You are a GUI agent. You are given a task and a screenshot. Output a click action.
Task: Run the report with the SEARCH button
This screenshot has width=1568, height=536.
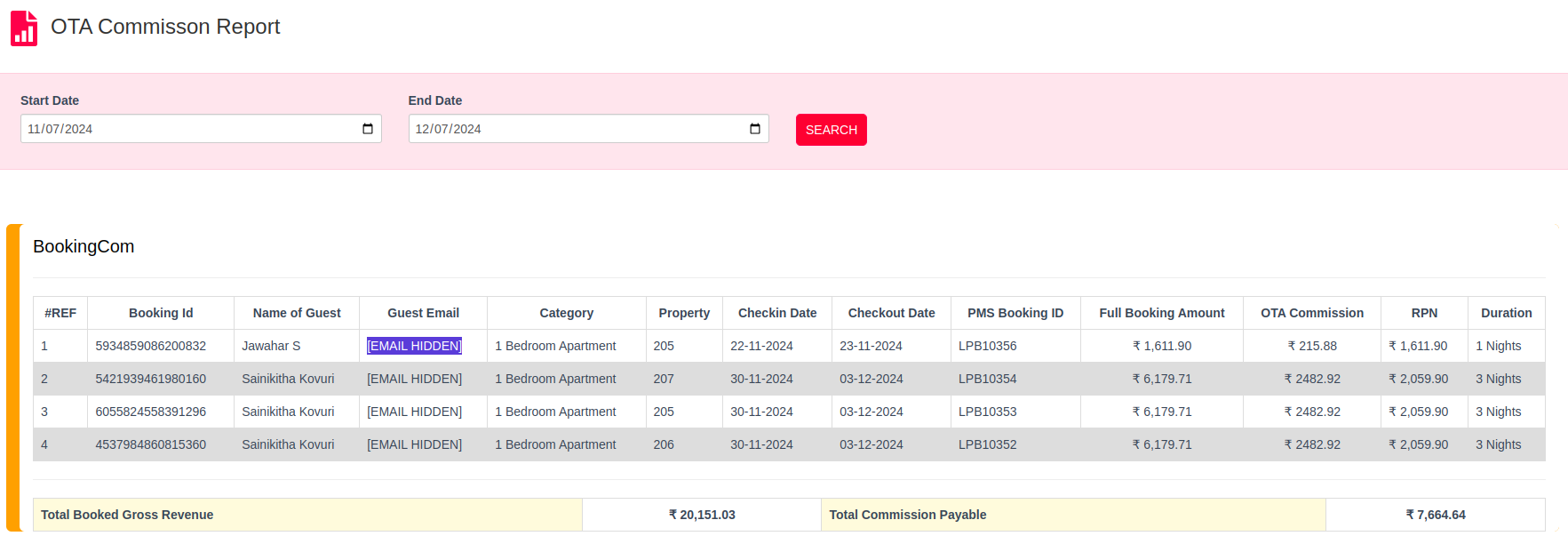[832, 130]
